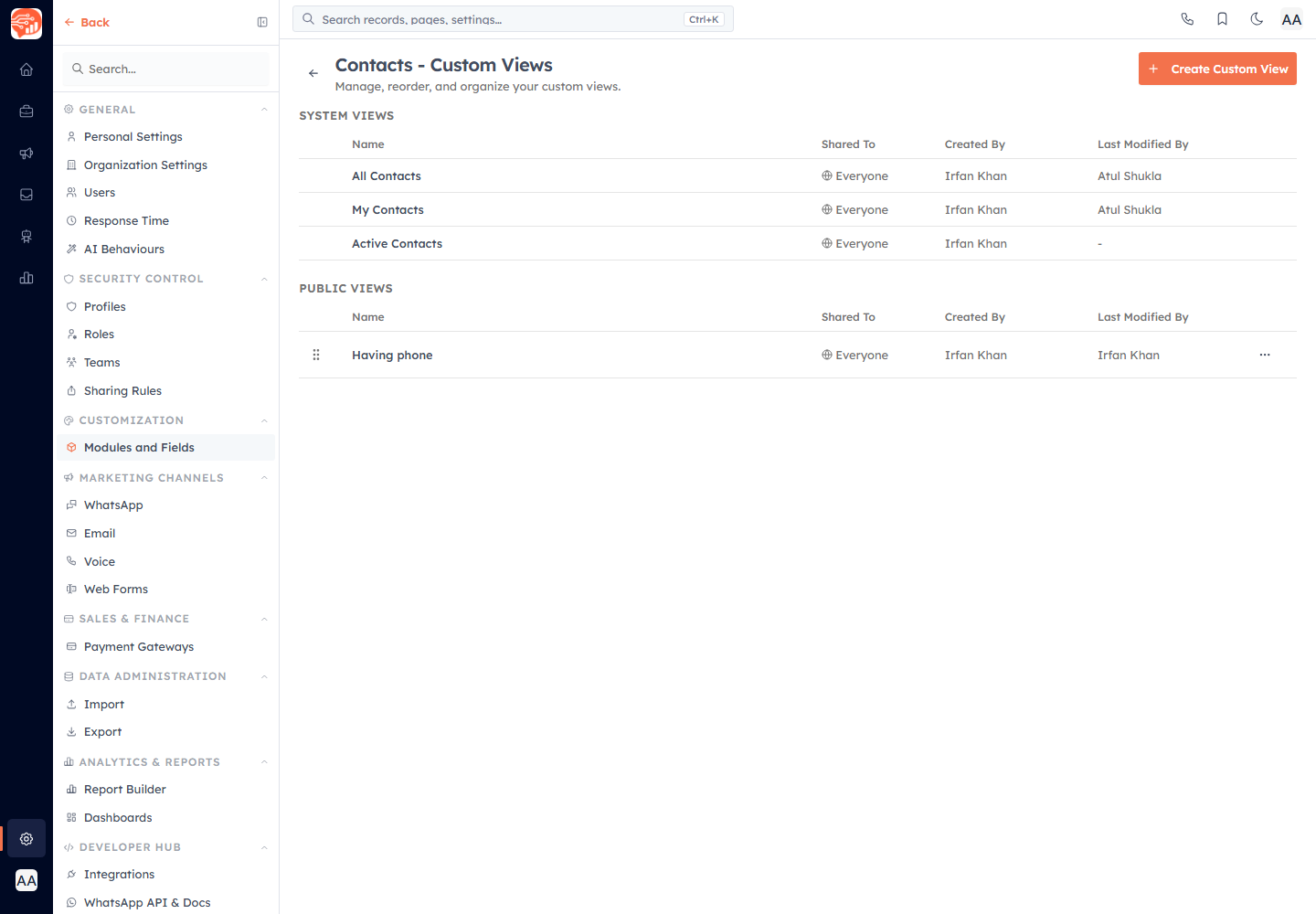Screen dimensions: 1316x914
Task: Collapse the SECURITY CONTROL section
Action: tap(264, 279)
